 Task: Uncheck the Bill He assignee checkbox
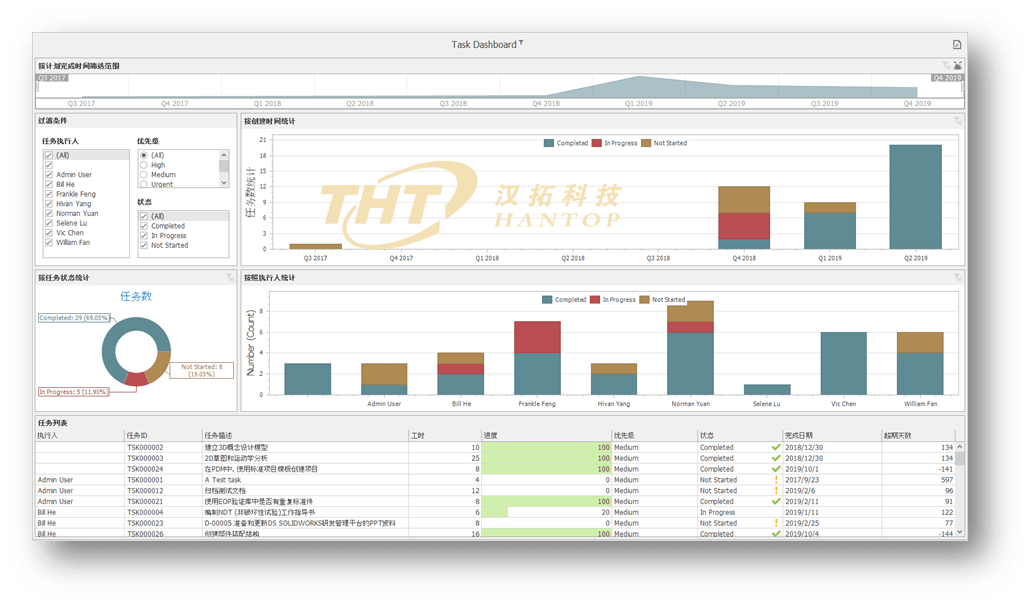coord(49,184)
